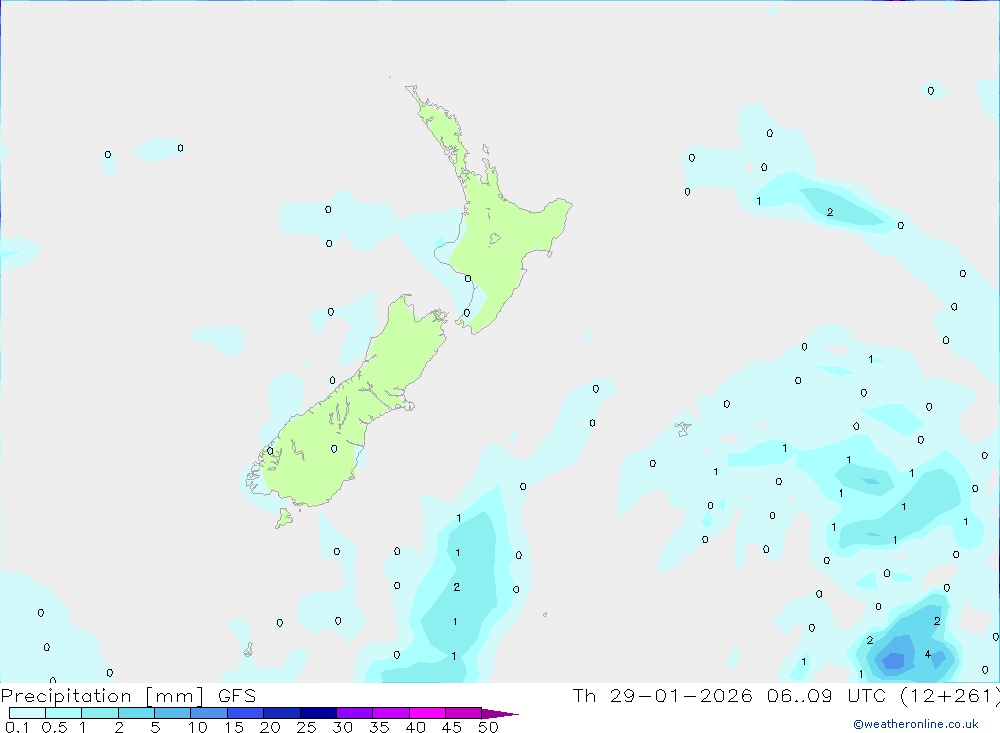
Task: Click the "Precipitation" title word
Action: pyautogui.click(x=66, y=696)
